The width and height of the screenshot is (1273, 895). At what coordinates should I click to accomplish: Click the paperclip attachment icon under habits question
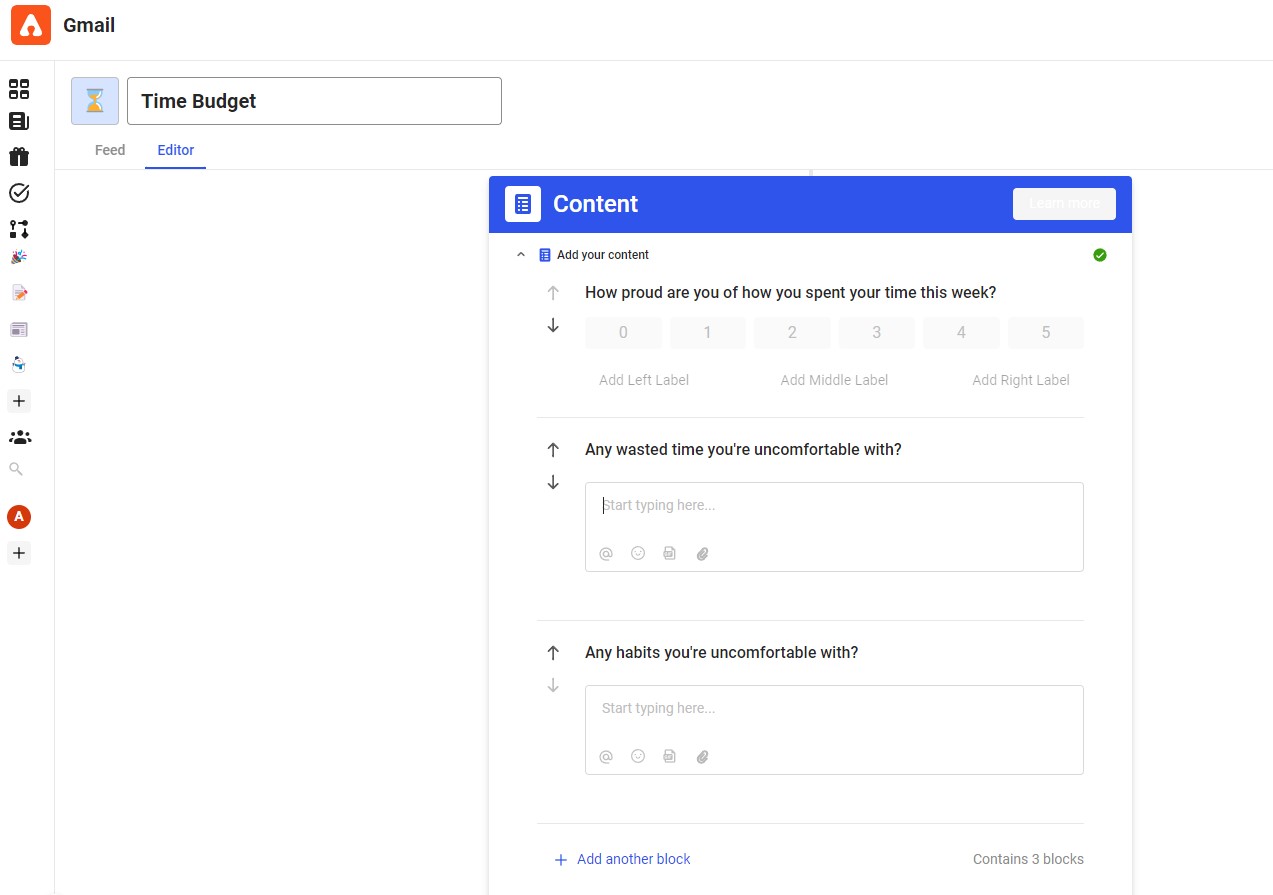pyautogui.click(x=702, y=756)
